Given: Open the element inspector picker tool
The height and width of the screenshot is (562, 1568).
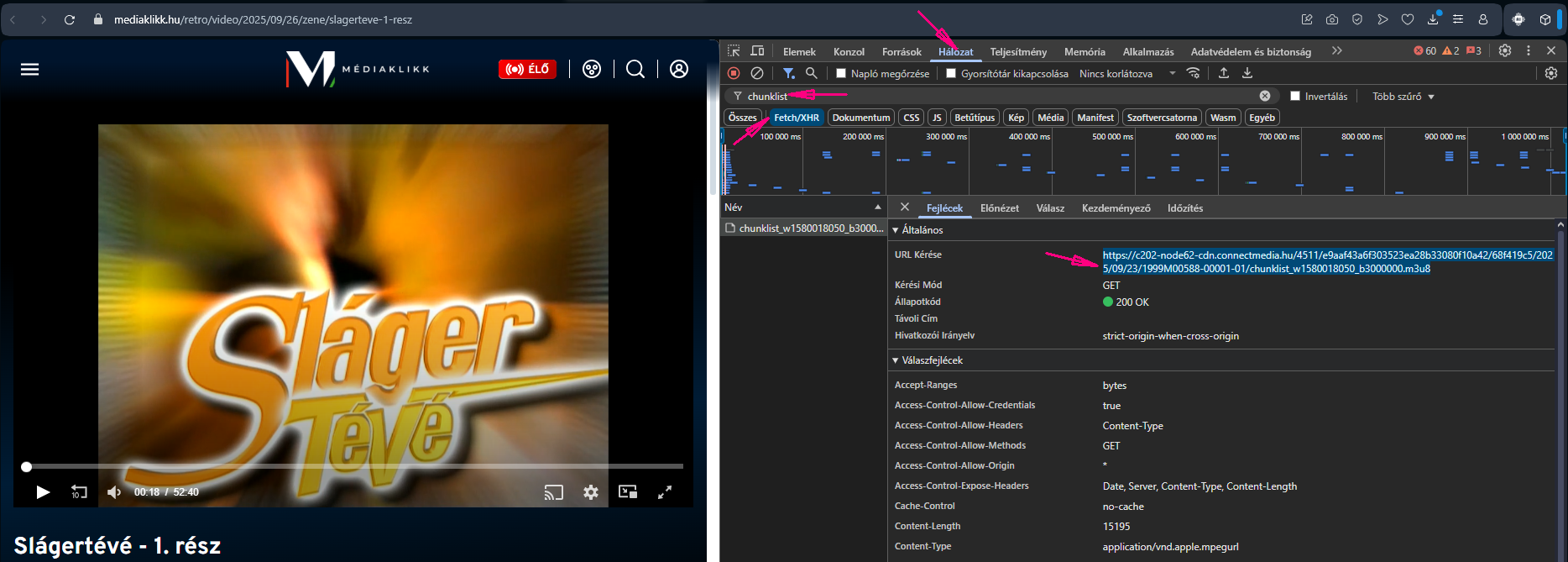Looking at the screenshot, I should tap(734, 51).
